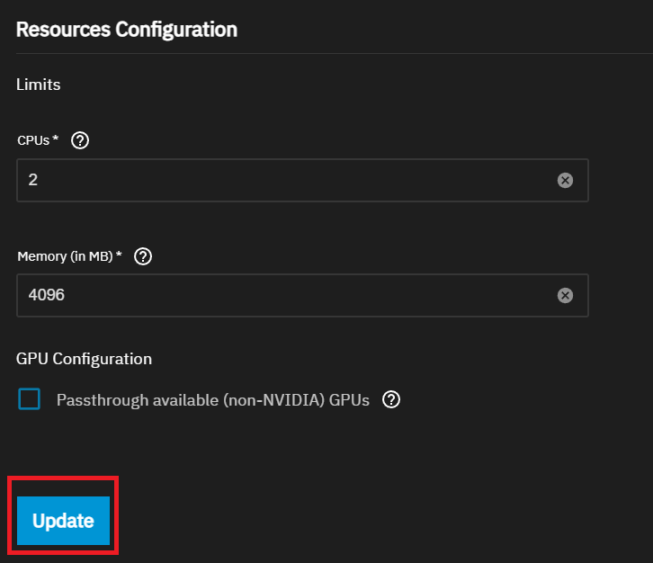Click the CPUs field label text
Image resolution: width=653 pixels, height=563 pixels.
click(x=34, y=141)
